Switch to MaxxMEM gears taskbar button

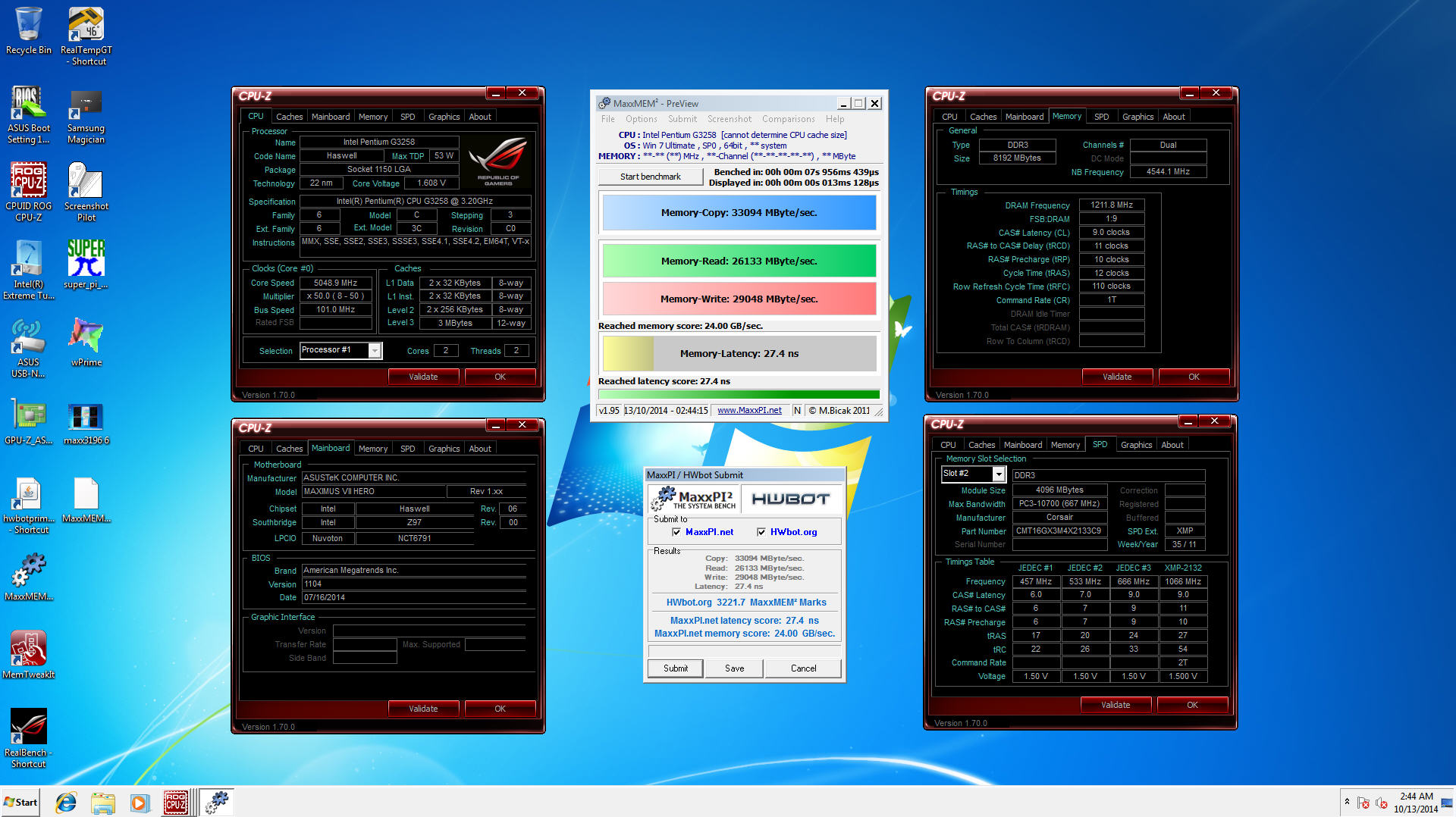tap(217, 803)
